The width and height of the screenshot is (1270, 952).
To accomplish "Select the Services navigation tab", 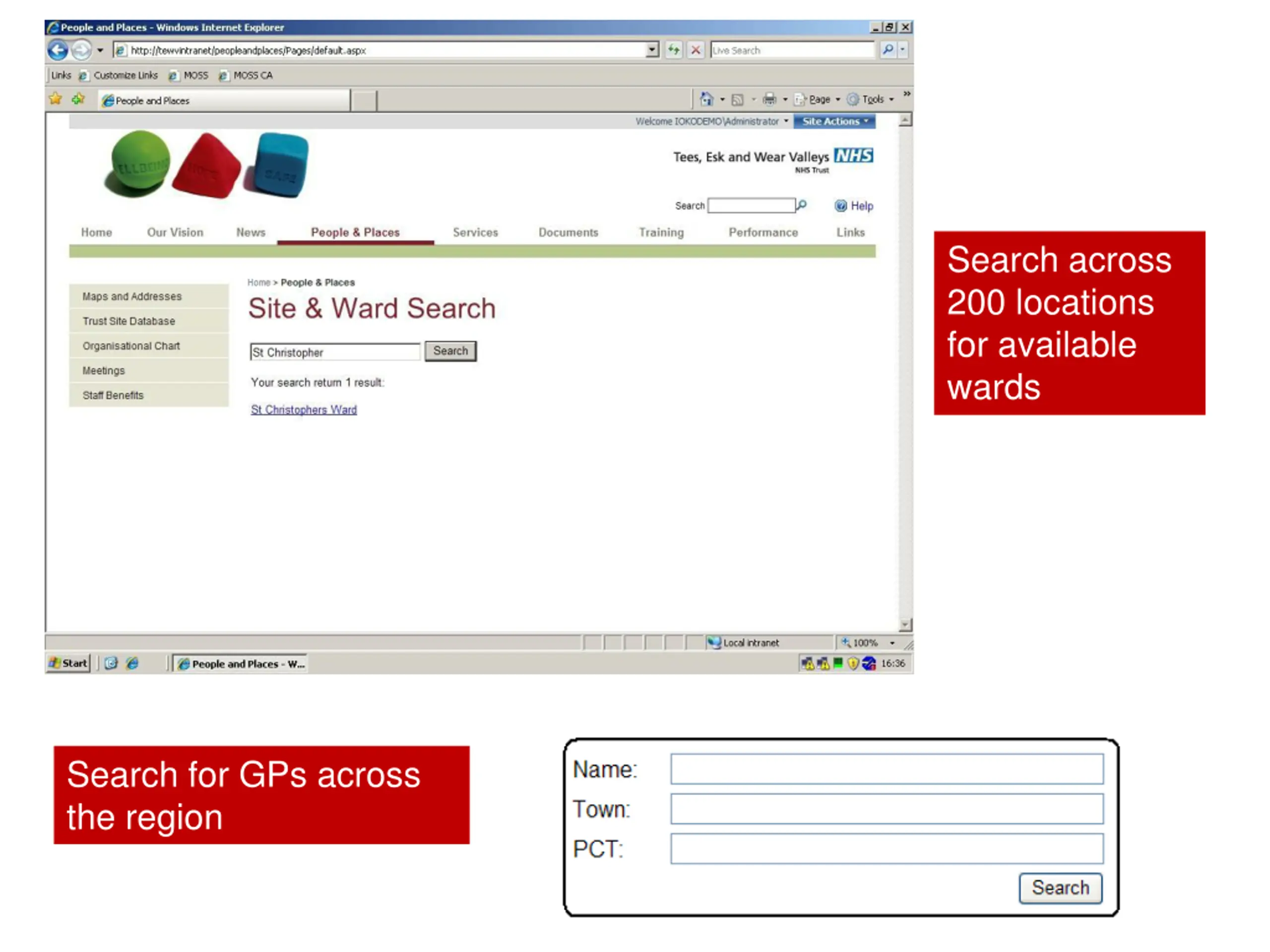I will (475, 233).
